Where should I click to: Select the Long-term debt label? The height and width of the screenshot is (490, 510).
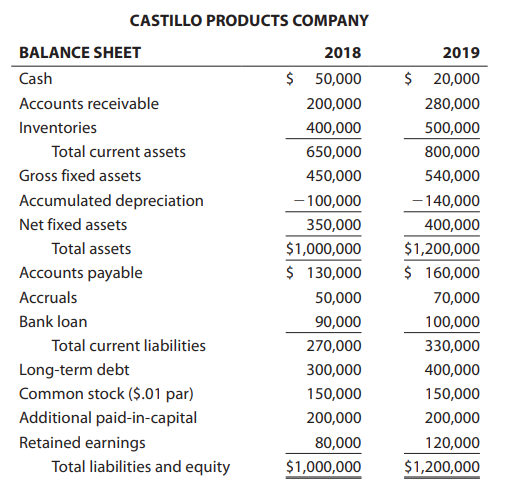pyautogui.click(x=74, y=370)
